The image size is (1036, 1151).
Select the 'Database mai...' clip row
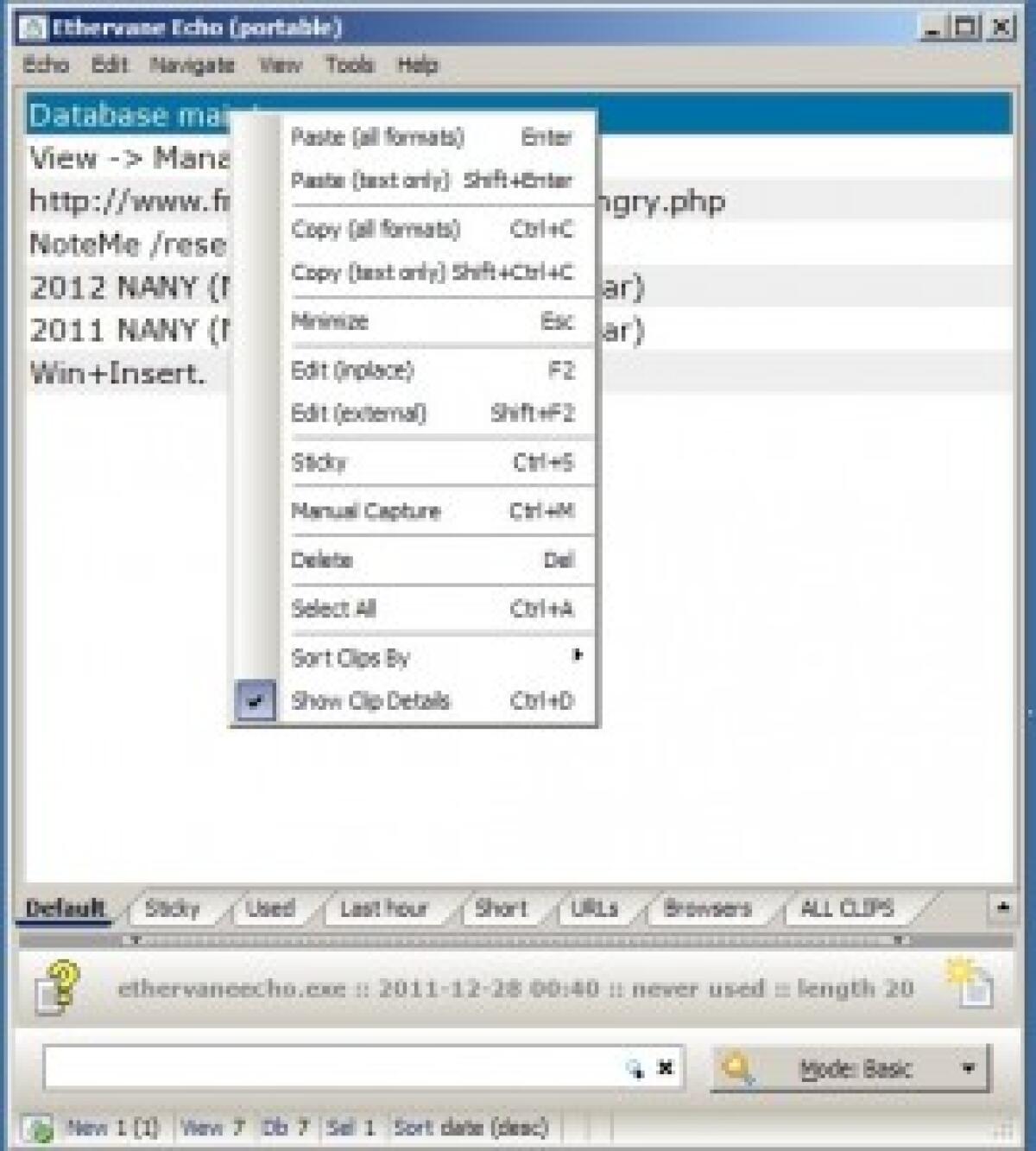[x=519, y=115]
